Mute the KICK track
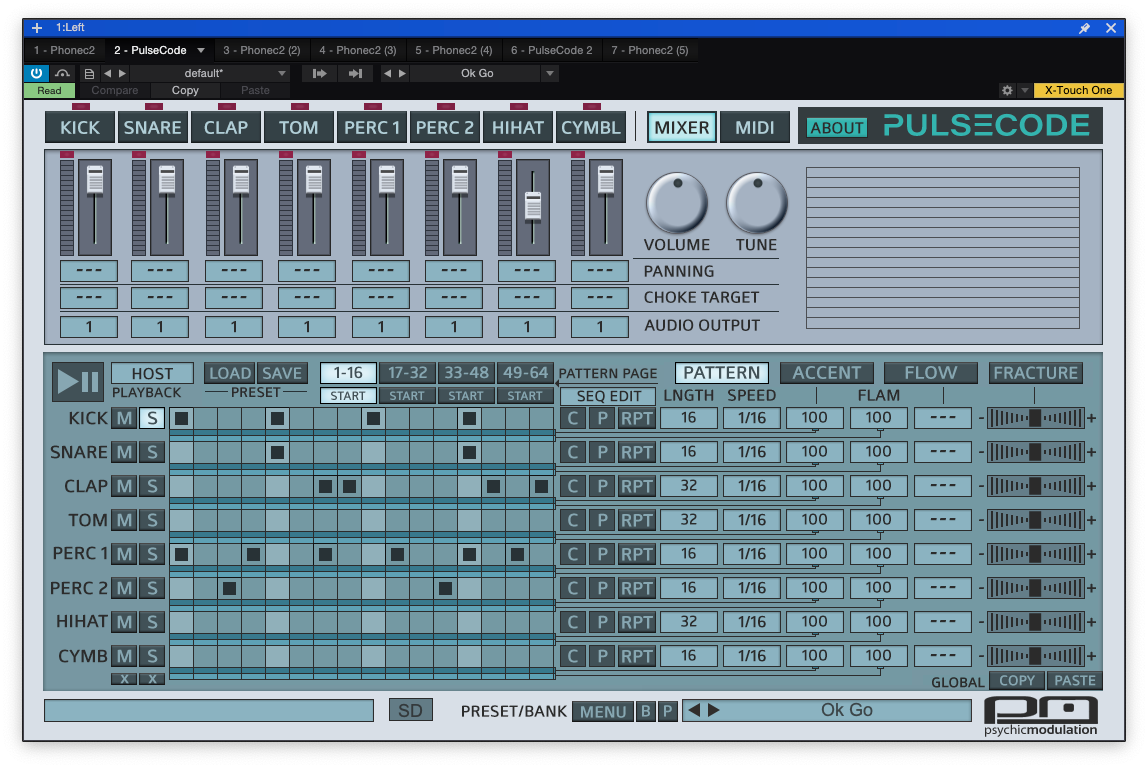 [x=124, y=418]
